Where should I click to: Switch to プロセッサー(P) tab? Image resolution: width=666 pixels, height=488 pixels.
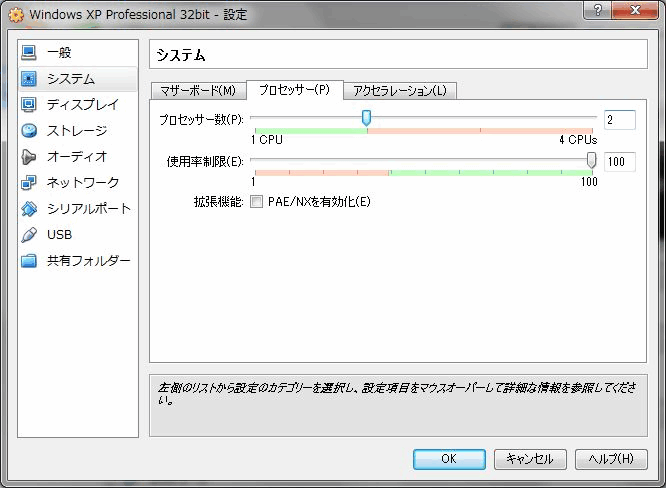point(294,90)
